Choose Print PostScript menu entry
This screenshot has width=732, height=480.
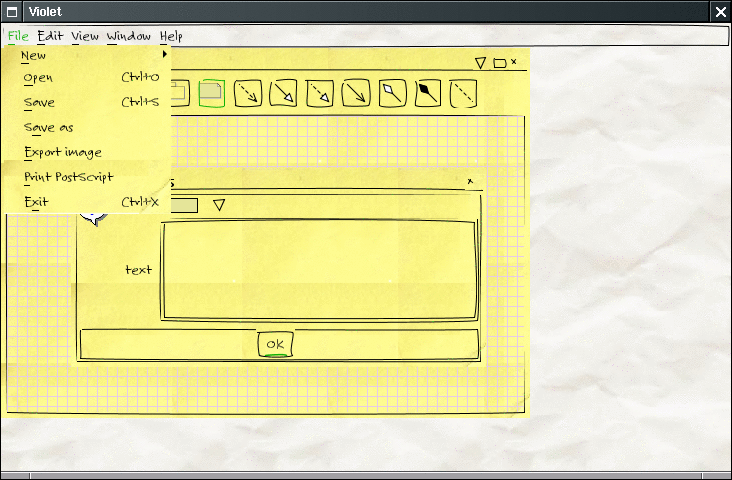69,177
